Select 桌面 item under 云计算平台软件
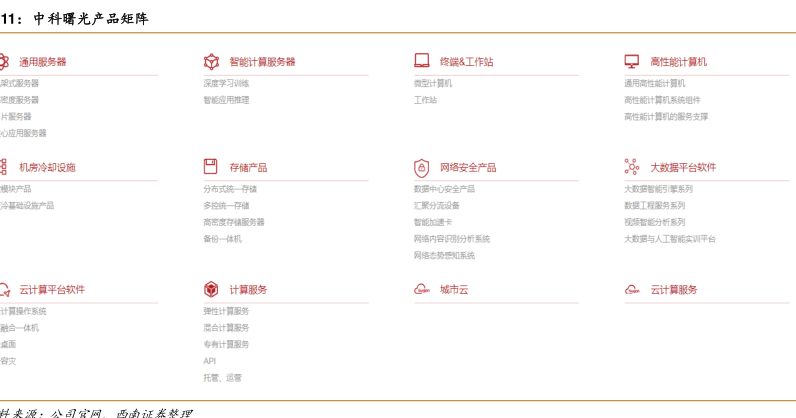This screenshot has width=796, height=418. click(8, 344)
